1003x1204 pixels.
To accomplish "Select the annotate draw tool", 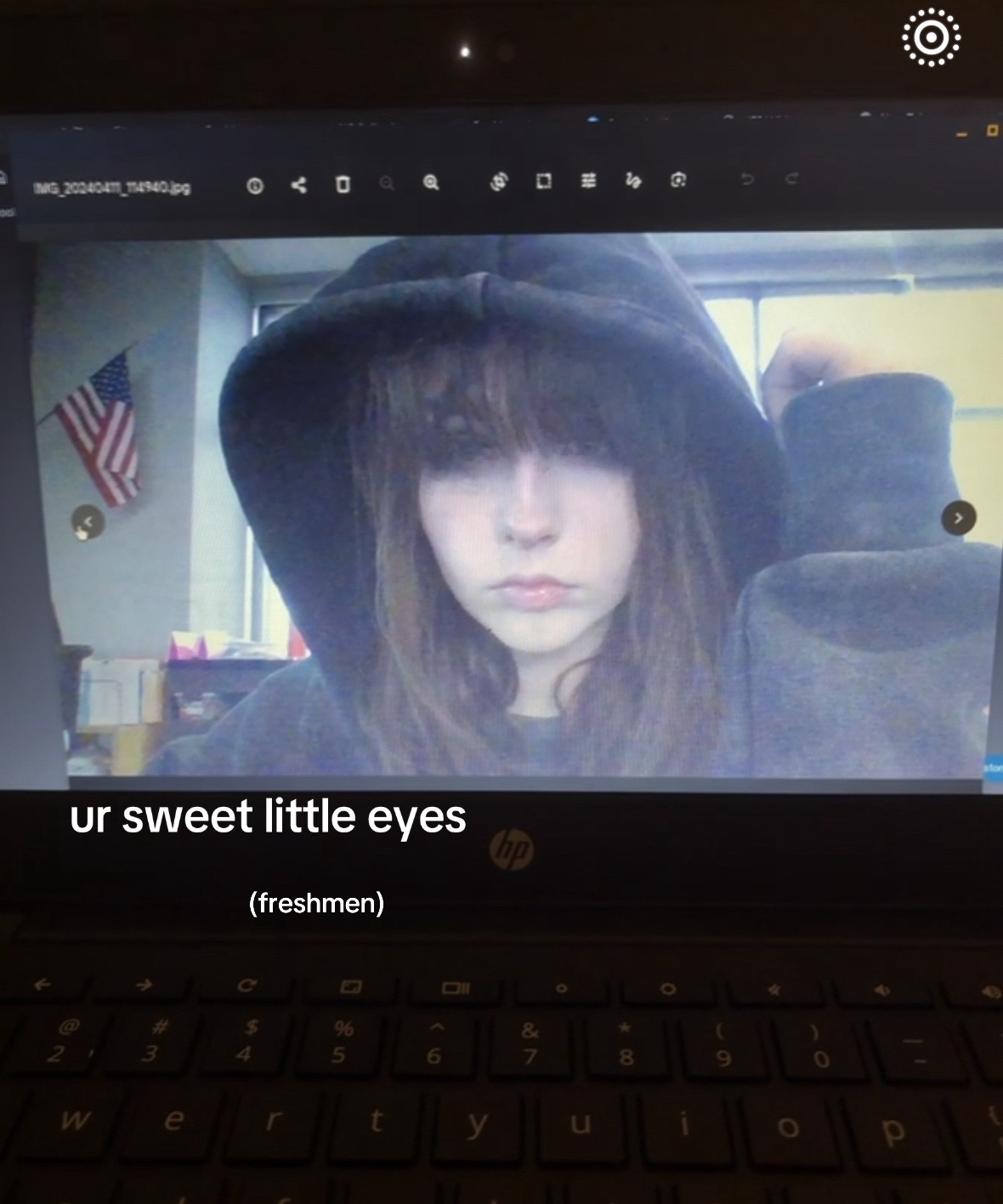I will 632,179.
